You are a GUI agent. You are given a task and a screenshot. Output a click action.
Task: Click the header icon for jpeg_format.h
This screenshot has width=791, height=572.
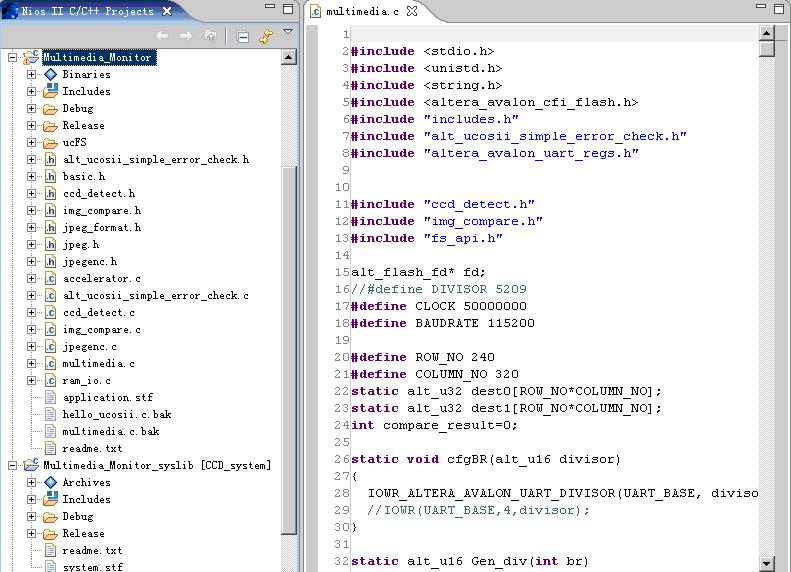pos(50,227)
